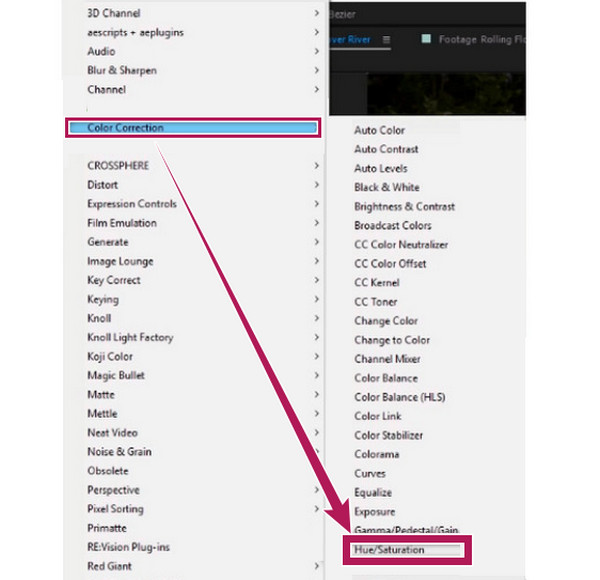The image size is (600, 580).
Task: Open the Noise & Grain category
Action: [x=119, y=452]
